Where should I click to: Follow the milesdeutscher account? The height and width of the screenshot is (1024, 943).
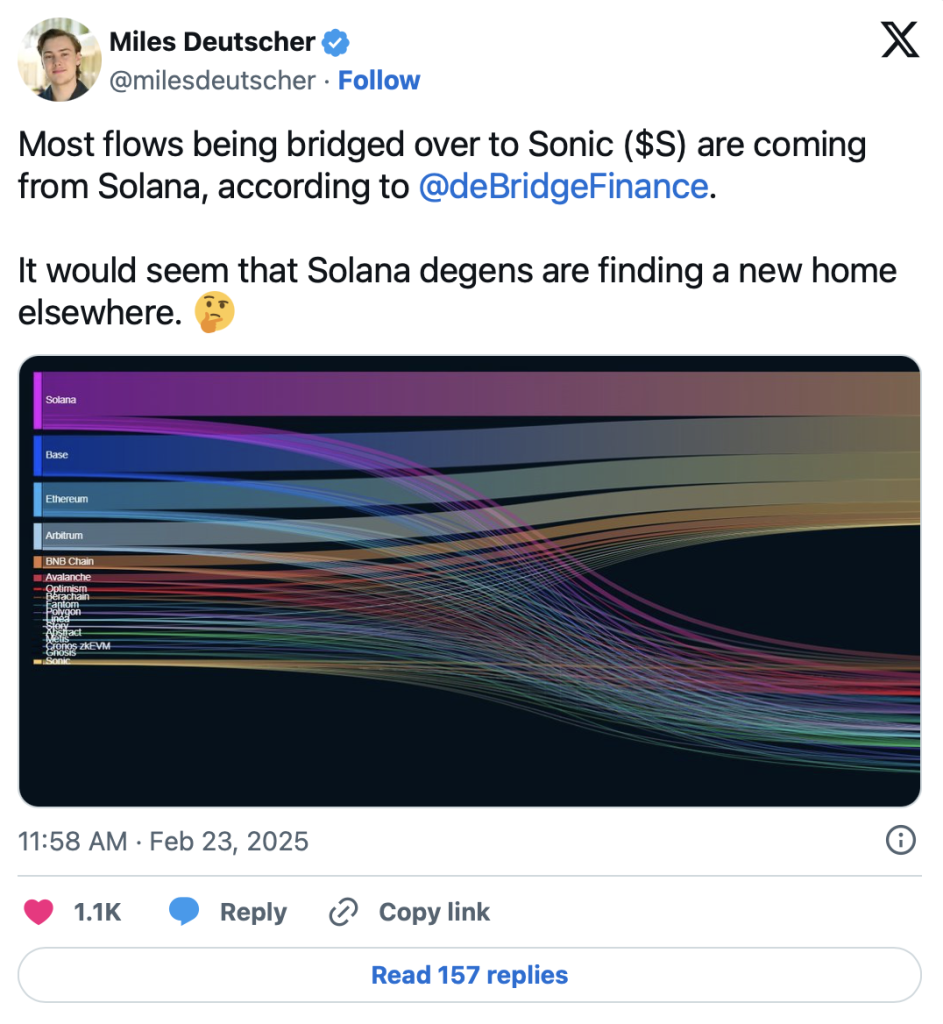(379, 80)
